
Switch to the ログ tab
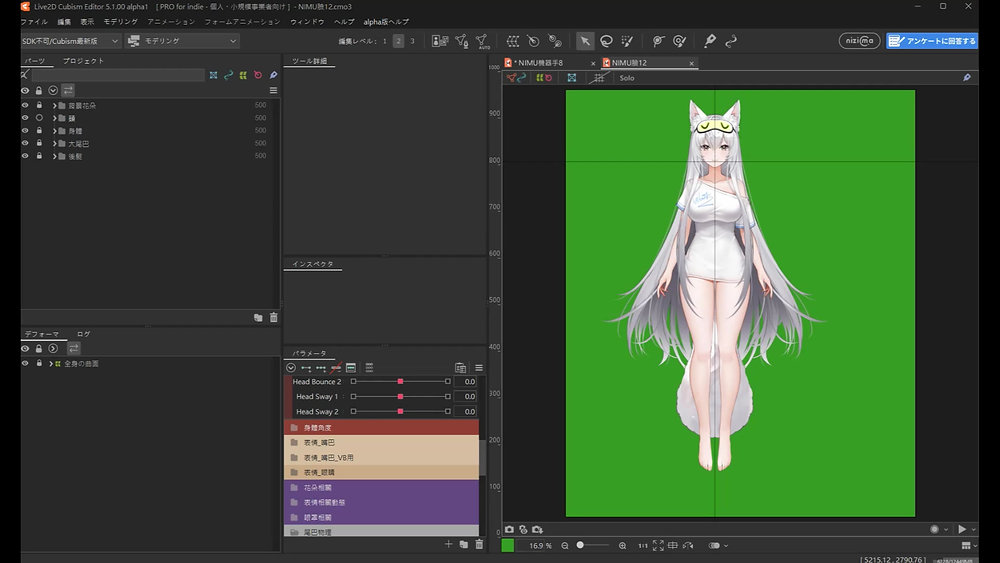pos(84,334)
